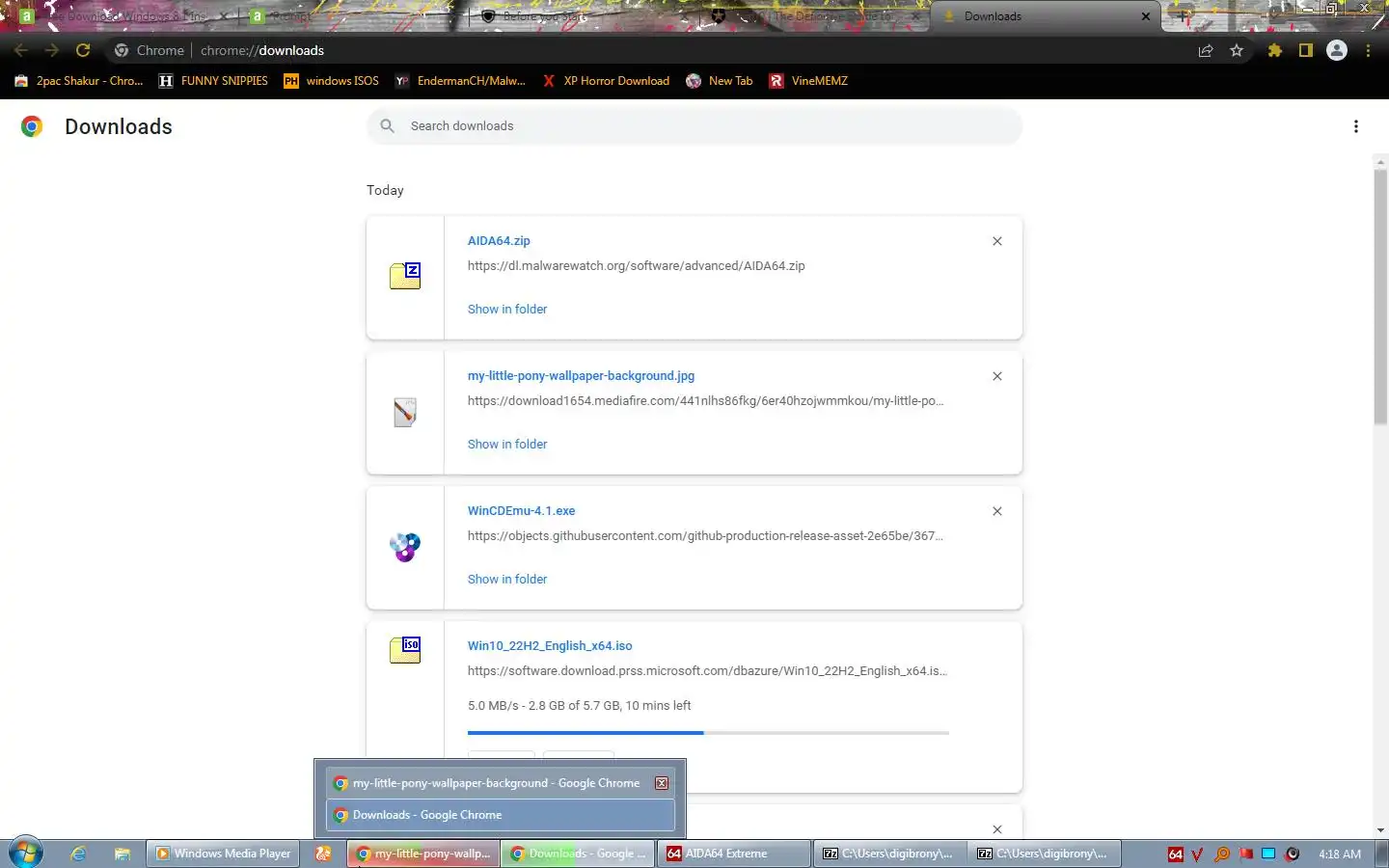Open the FUNNY SNIPPIES bookmark
1389x868 pixels.
[213, 81]
